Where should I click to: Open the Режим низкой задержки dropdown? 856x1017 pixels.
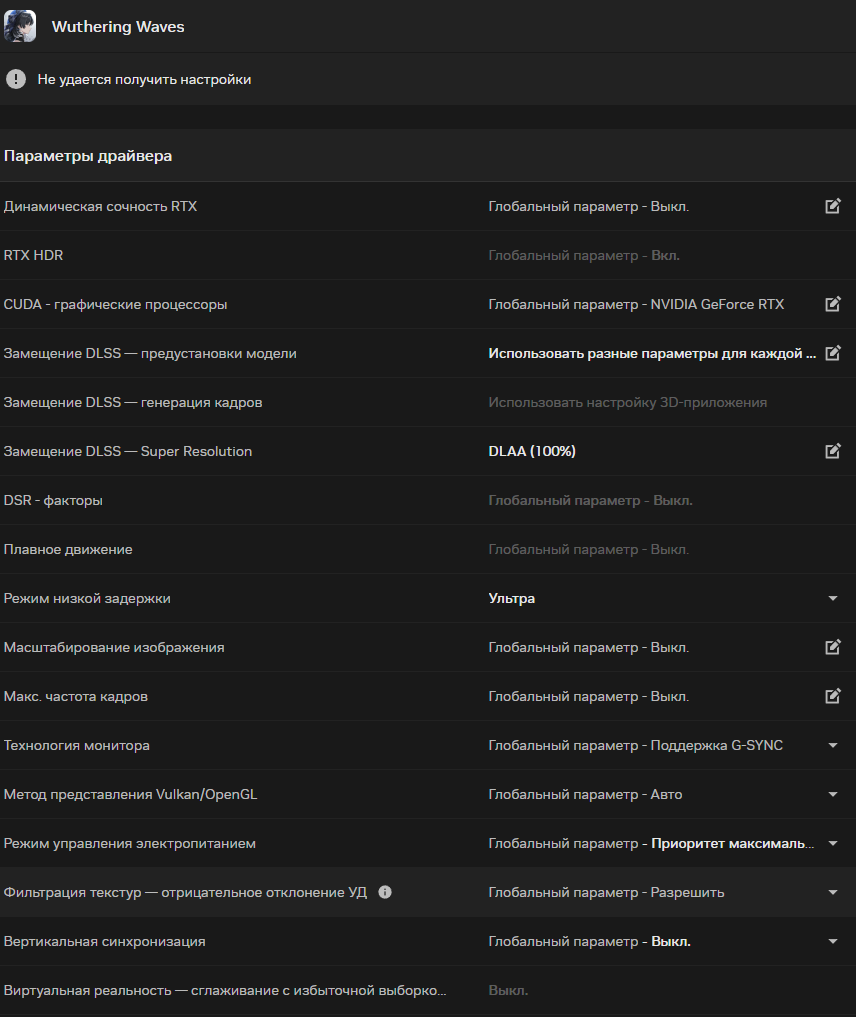click(x=833, y=599)
